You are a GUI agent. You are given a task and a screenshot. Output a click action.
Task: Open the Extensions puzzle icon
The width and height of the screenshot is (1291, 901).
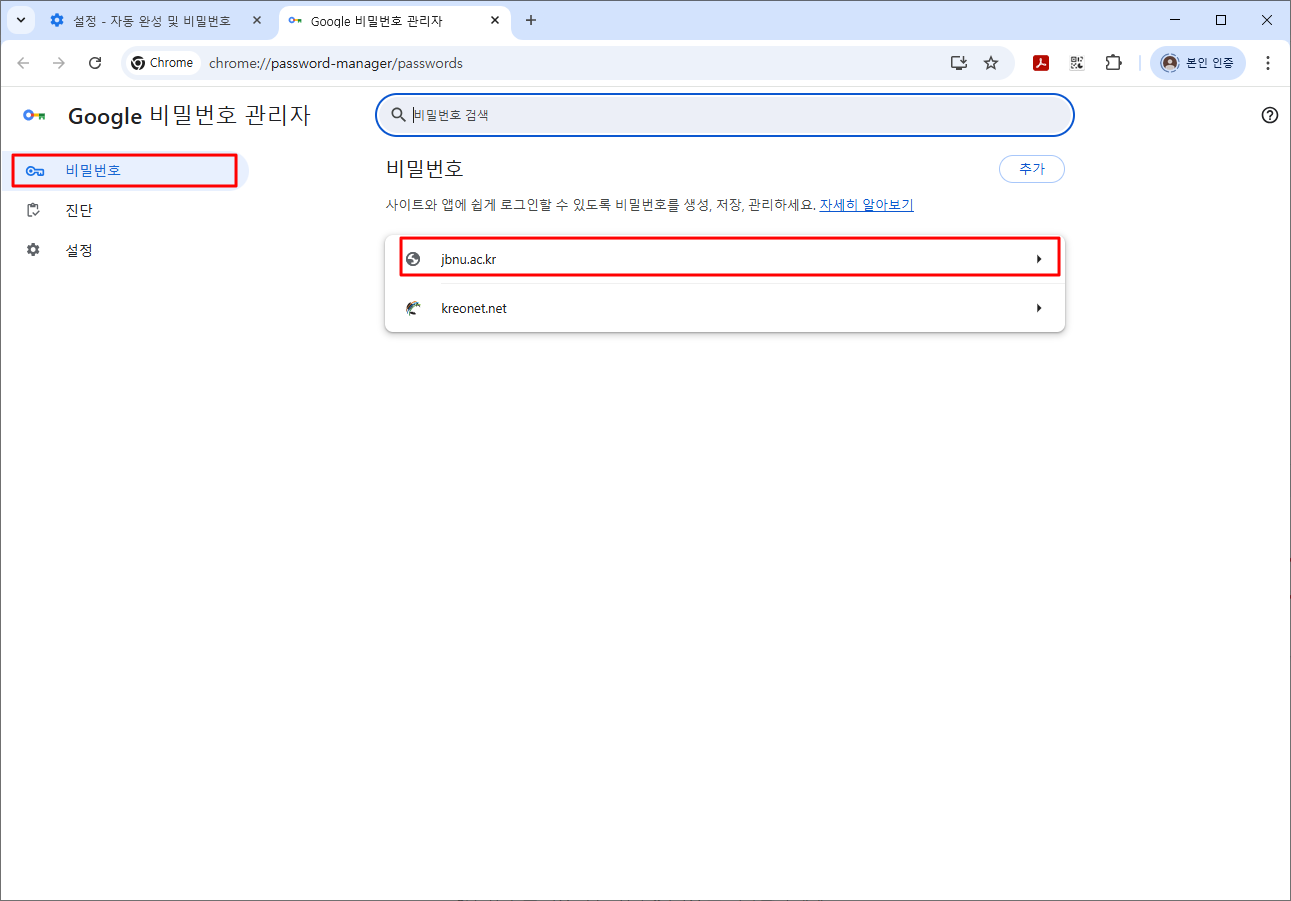(x=1113, y=63)
